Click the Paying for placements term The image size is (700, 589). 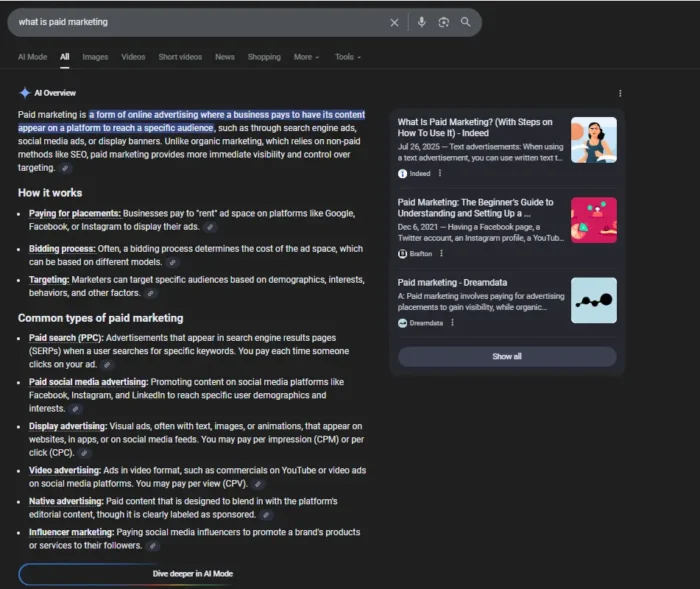point(75,213)
